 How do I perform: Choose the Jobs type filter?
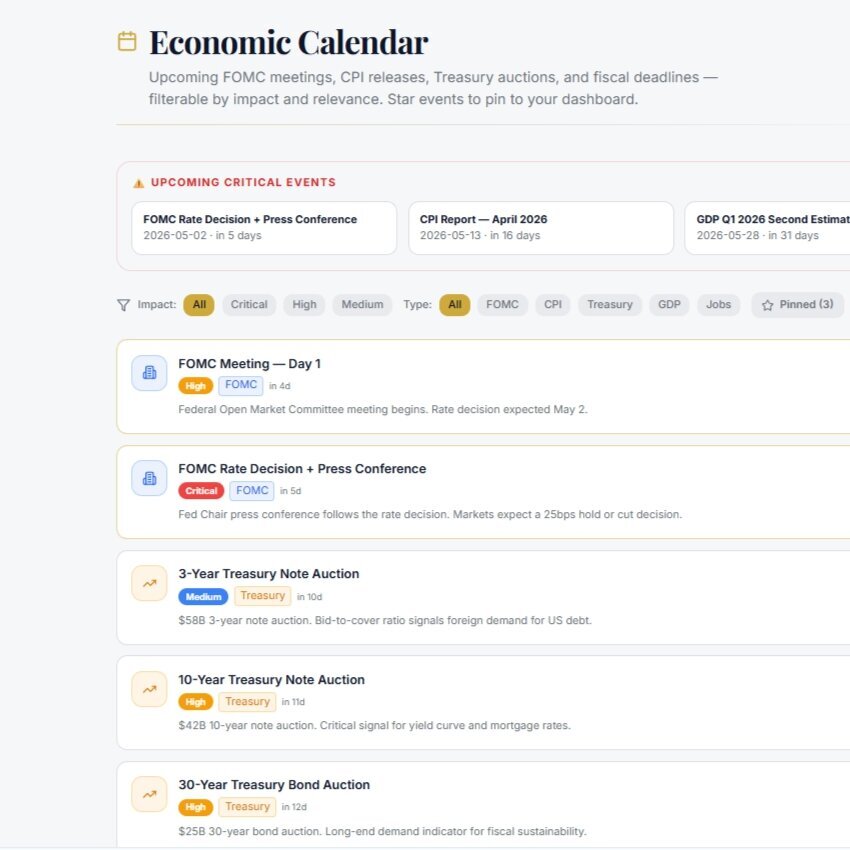[x=718, y=305]
